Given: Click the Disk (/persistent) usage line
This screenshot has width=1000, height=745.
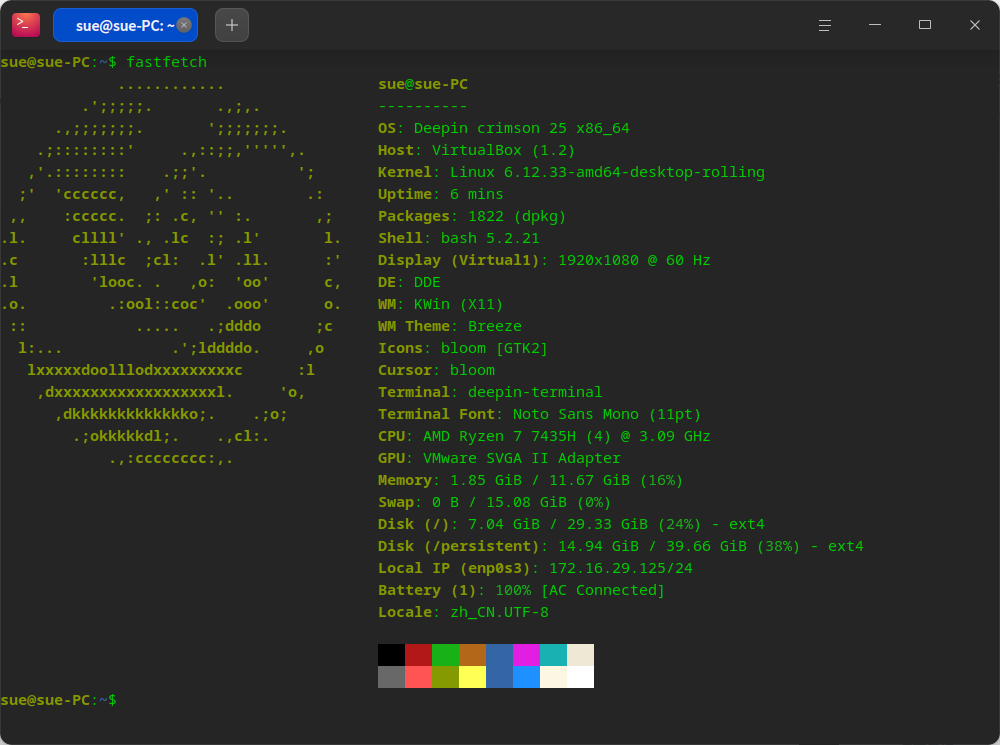Looking at the screenshot, I should click(621, 546).
